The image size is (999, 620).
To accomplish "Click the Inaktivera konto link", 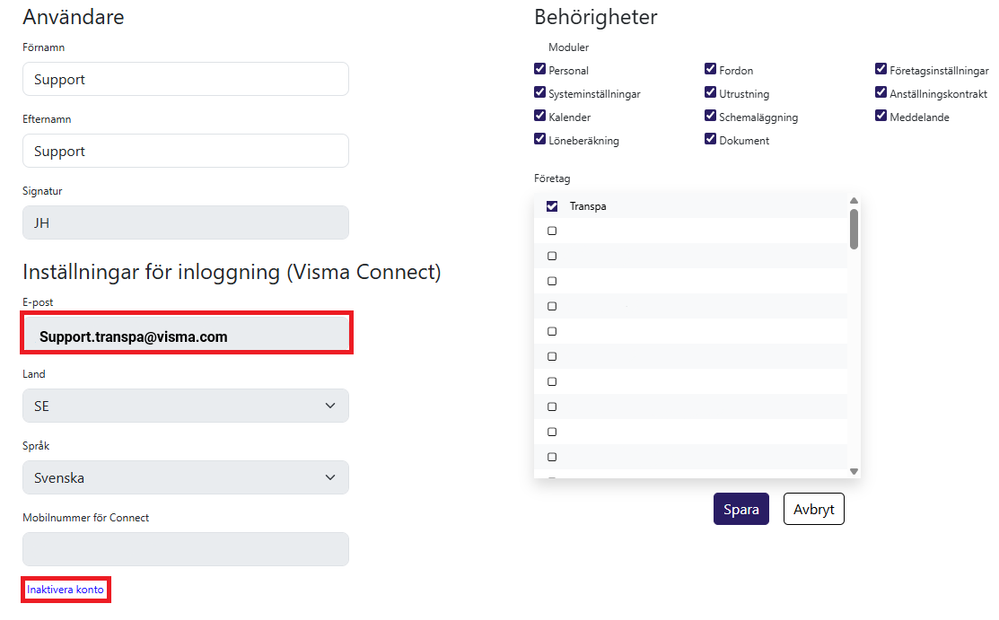I will click(64, 589).
